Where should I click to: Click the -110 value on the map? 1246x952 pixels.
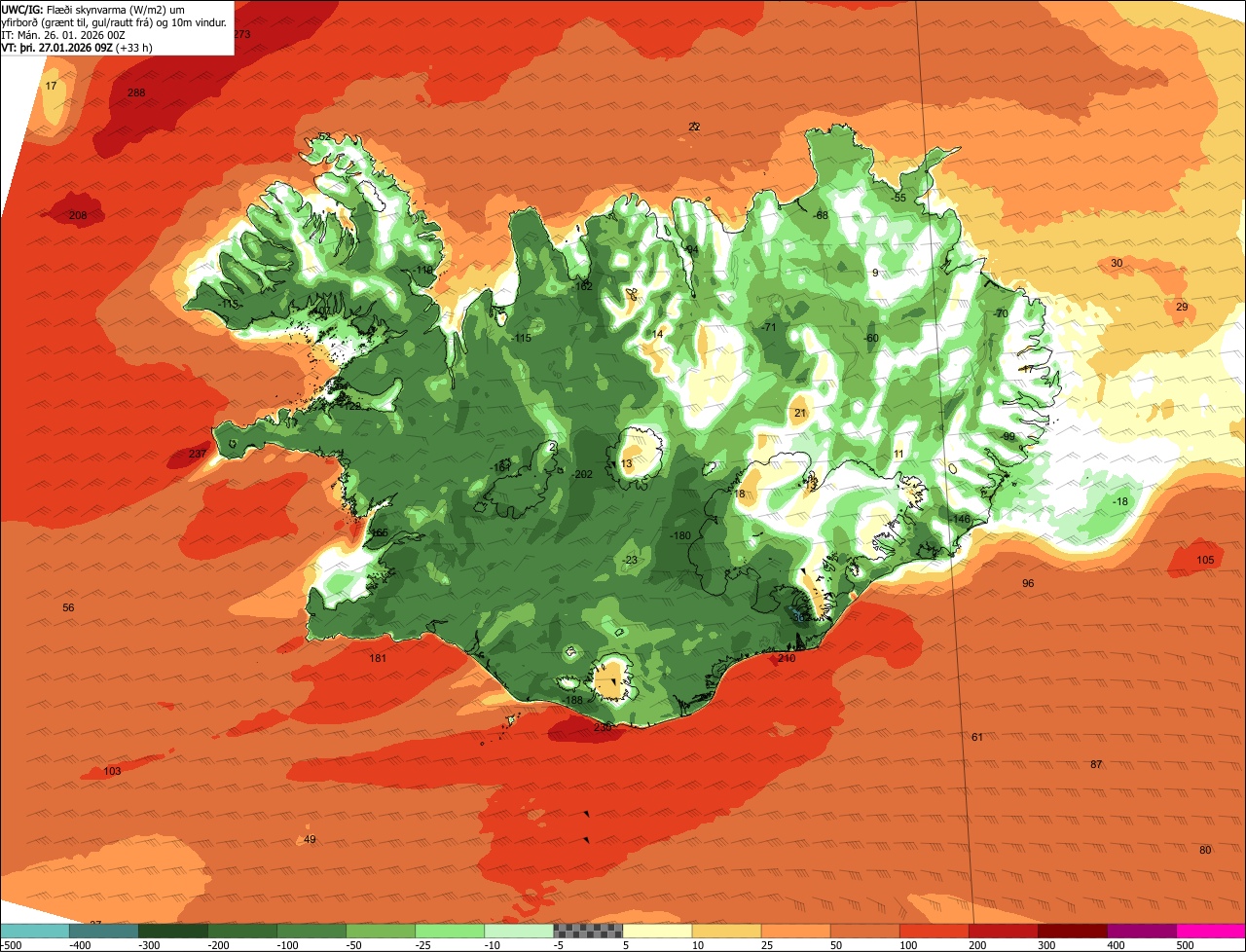[x=422, y=270]
